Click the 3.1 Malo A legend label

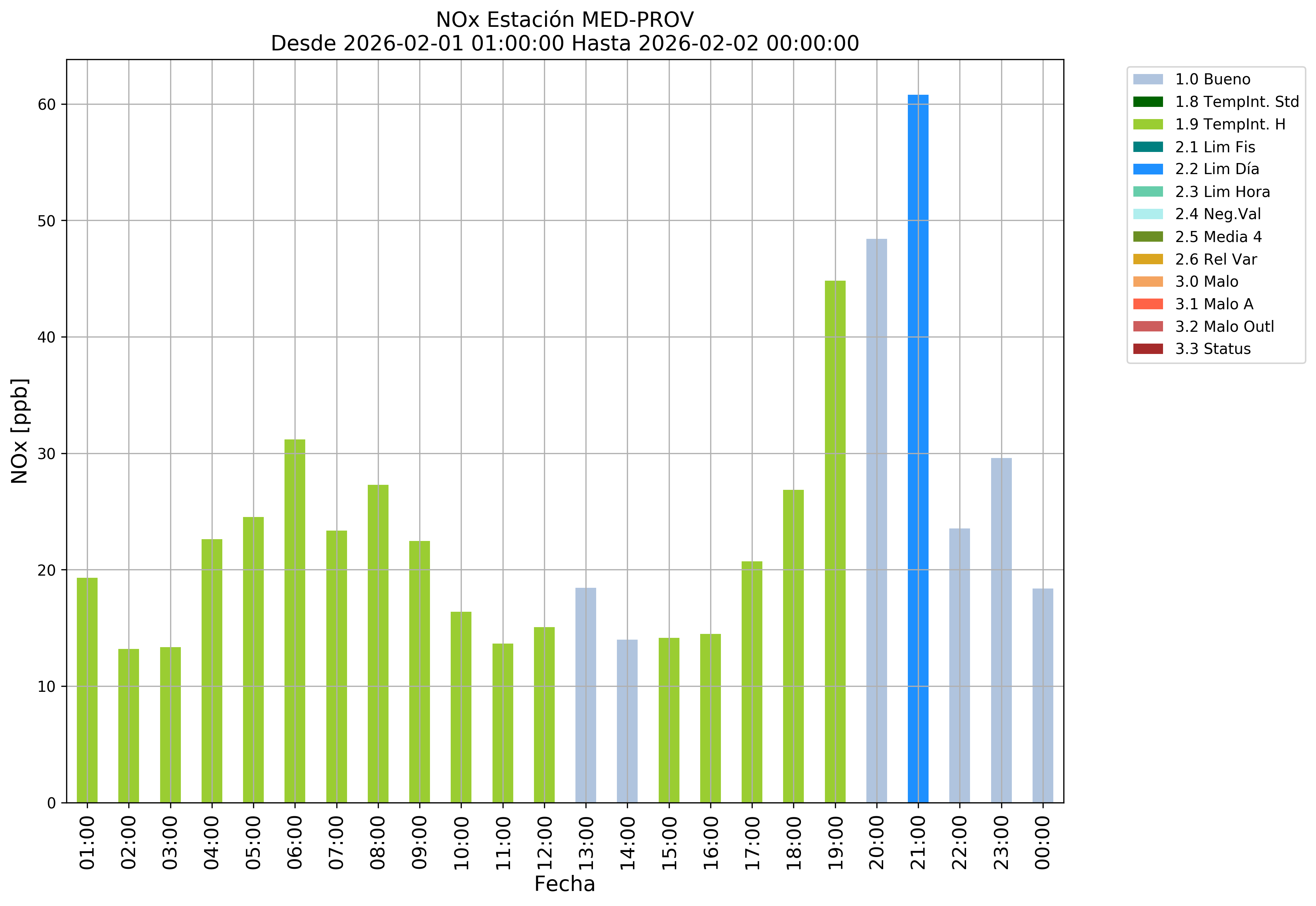1214,304
